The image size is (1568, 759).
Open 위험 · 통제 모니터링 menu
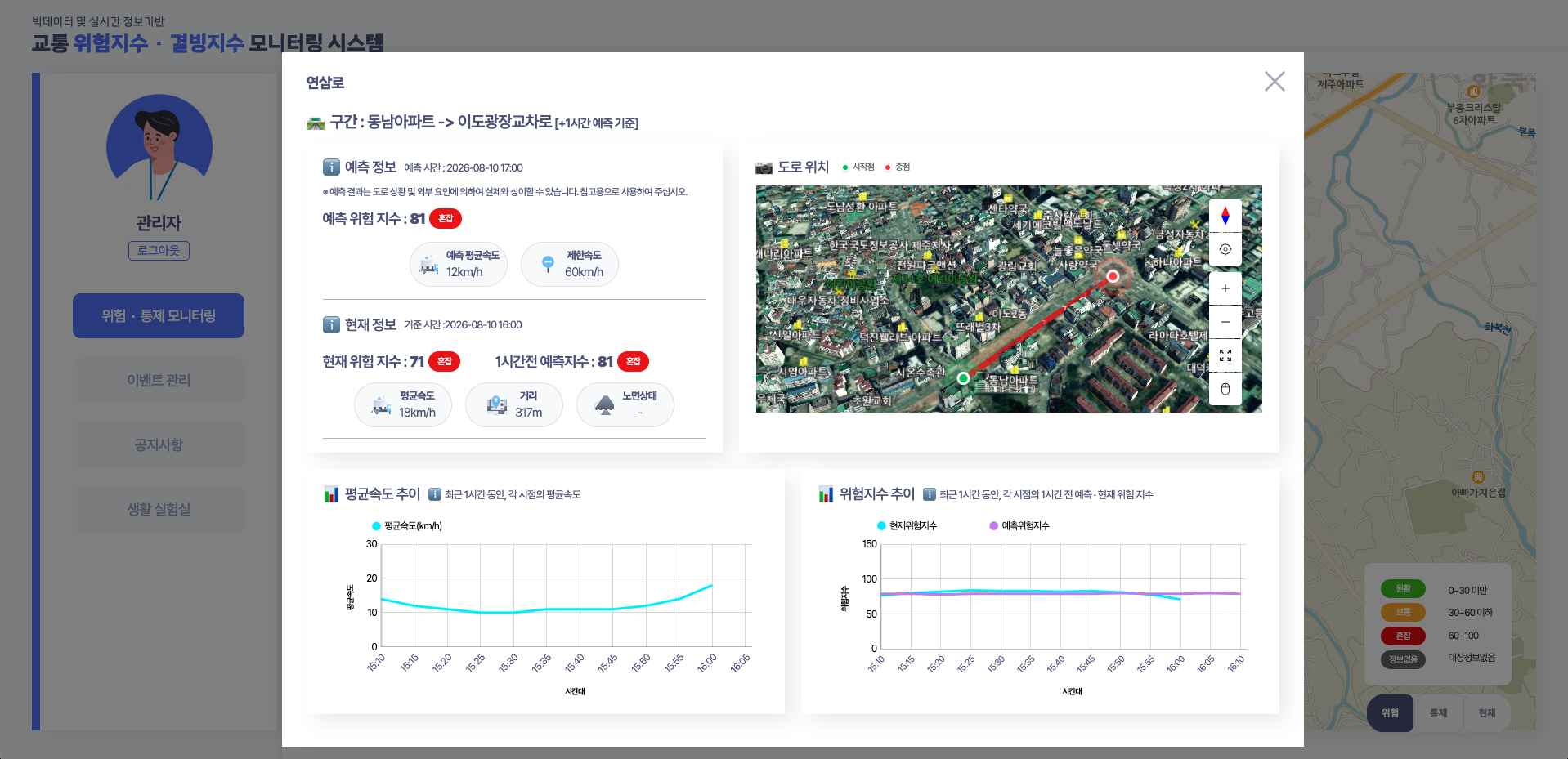[159, 315]
